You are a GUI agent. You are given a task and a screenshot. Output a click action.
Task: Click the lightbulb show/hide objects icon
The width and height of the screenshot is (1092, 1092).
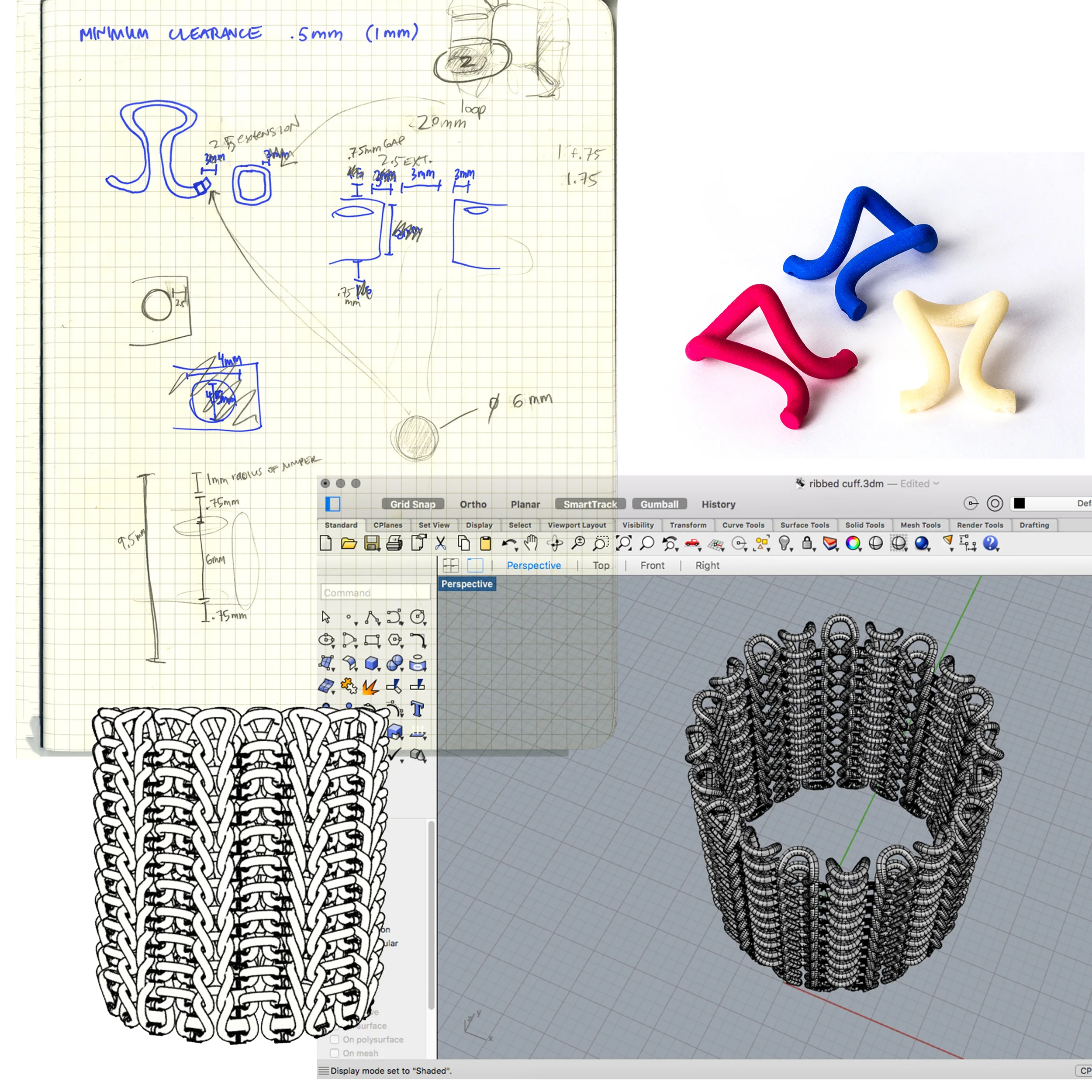(784, 544)
